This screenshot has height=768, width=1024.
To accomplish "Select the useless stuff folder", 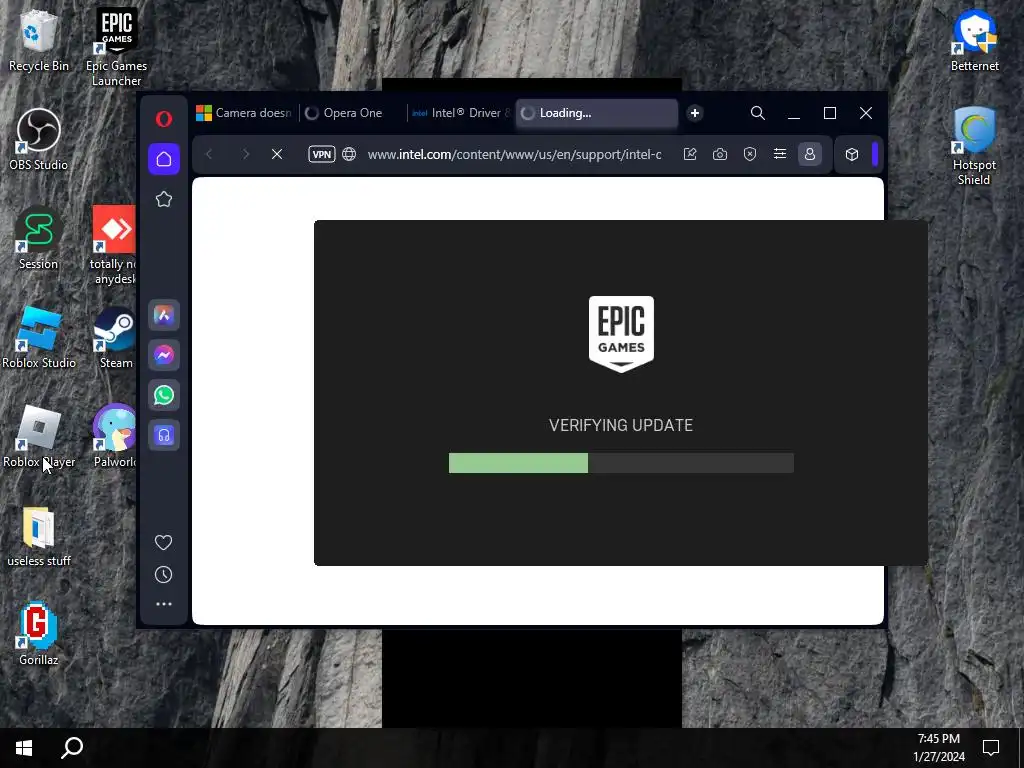I will point(39,536).
